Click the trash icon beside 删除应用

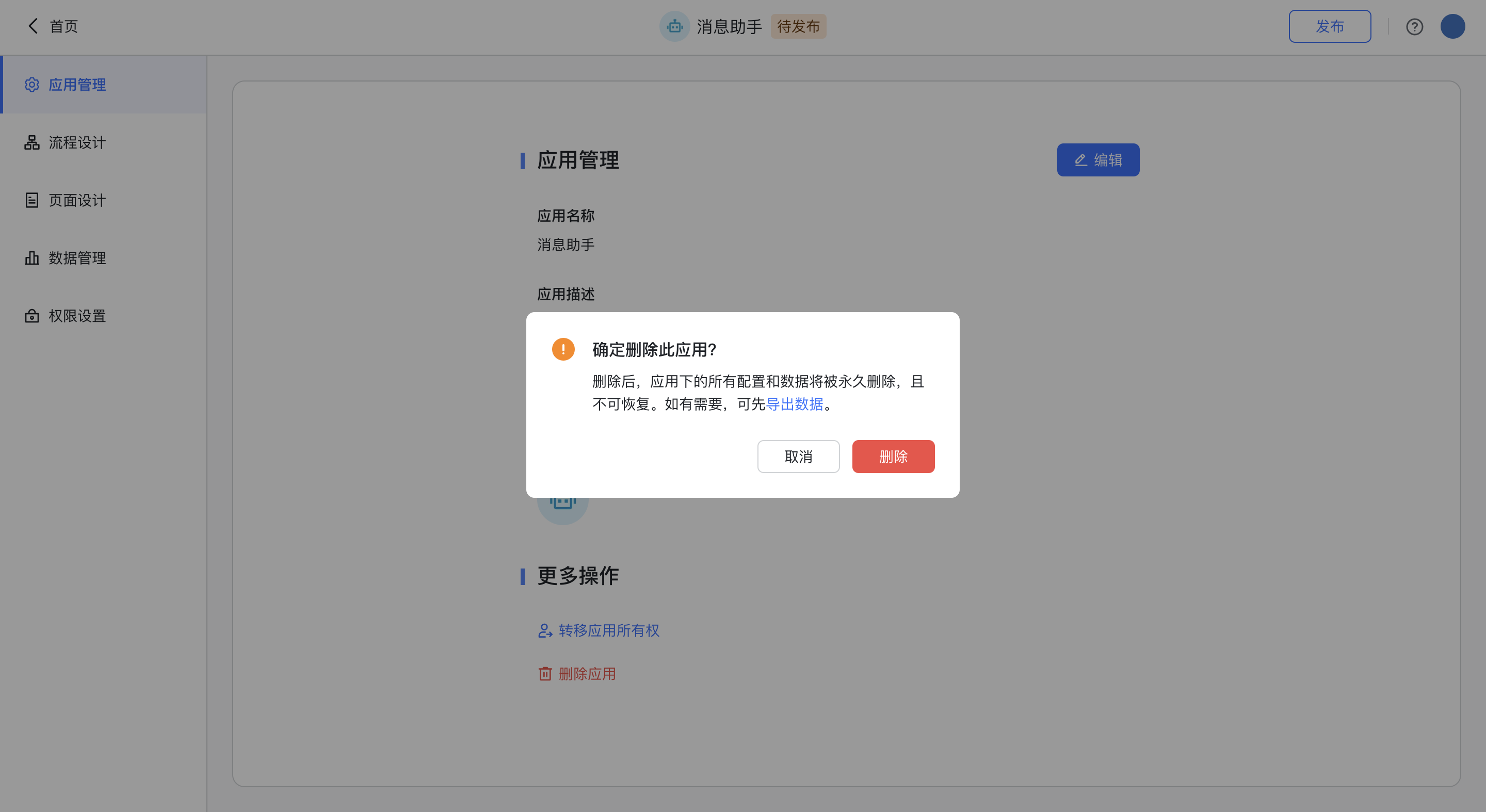(545, 674)
